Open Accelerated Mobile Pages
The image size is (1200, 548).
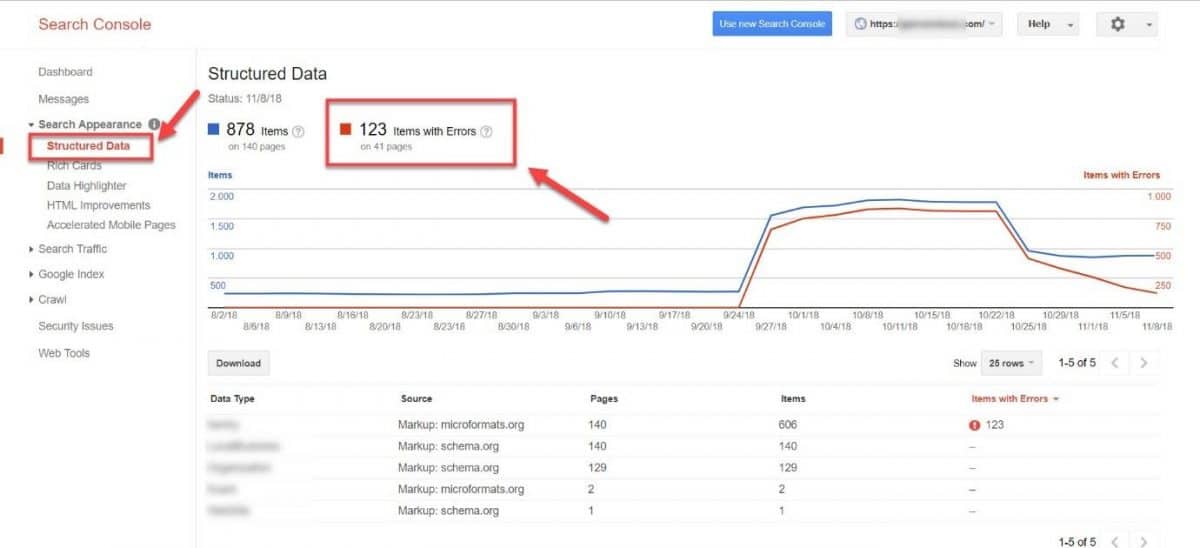(111, 225)
